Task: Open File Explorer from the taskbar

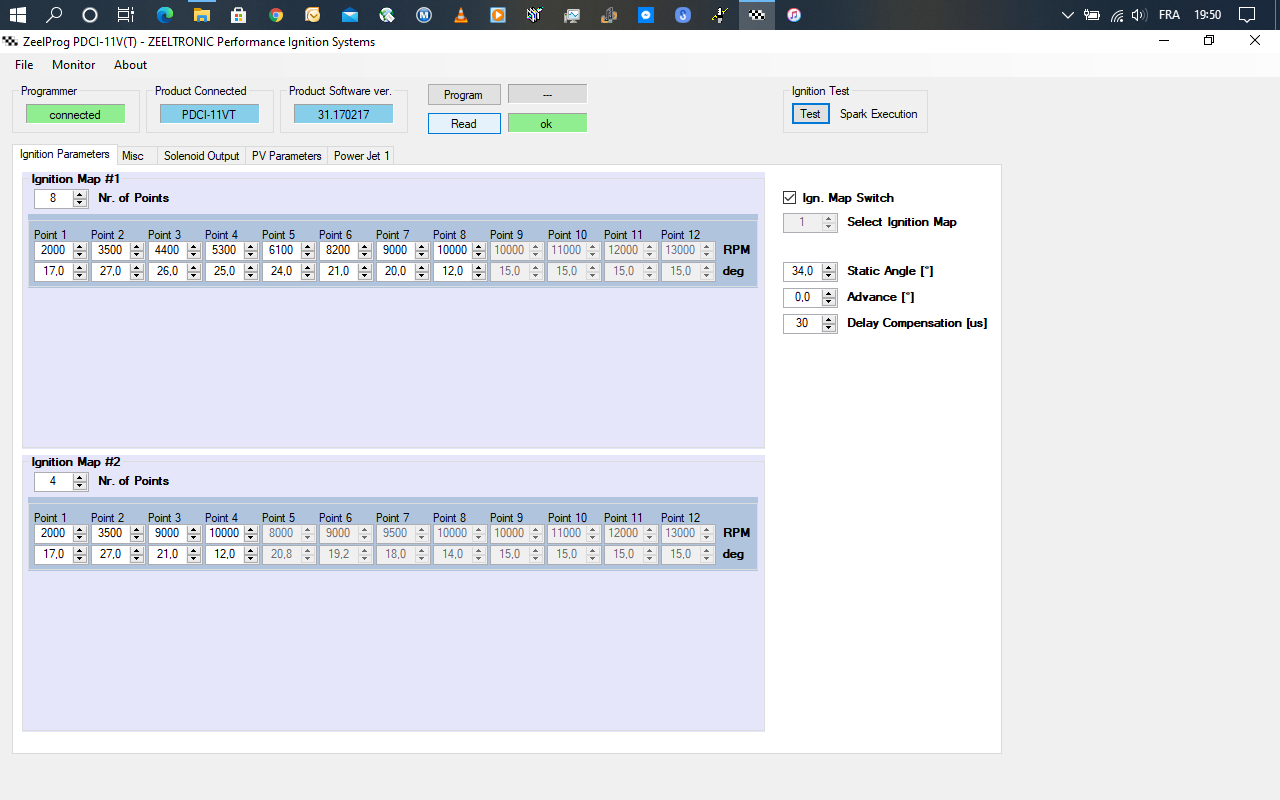Action: (x=201, y=15)
